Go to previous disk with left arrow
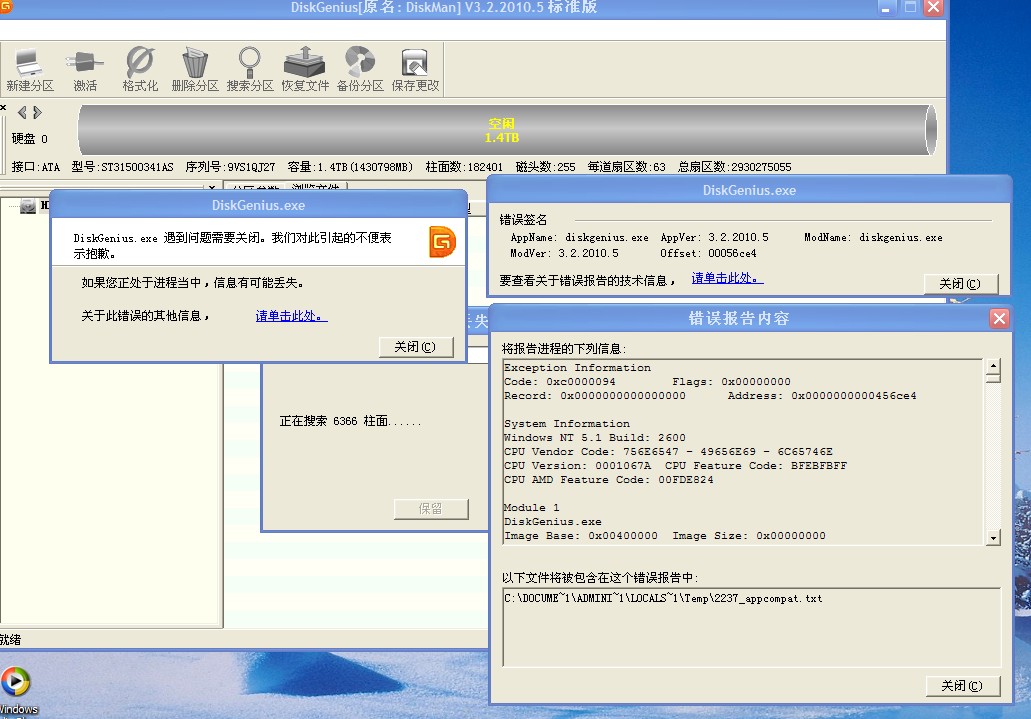The height and width of the screenshot is (719, 1031). coord(22,112)
